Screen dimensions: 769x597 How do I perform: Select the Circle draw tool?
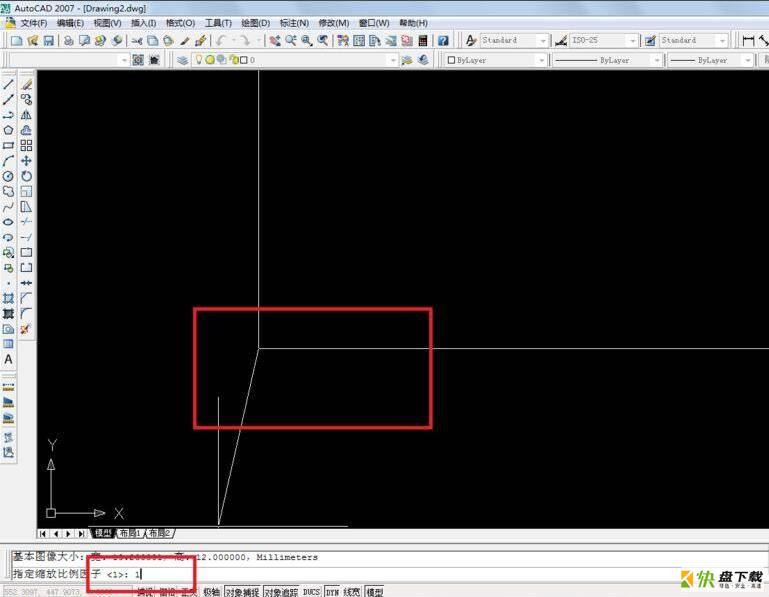8,176
